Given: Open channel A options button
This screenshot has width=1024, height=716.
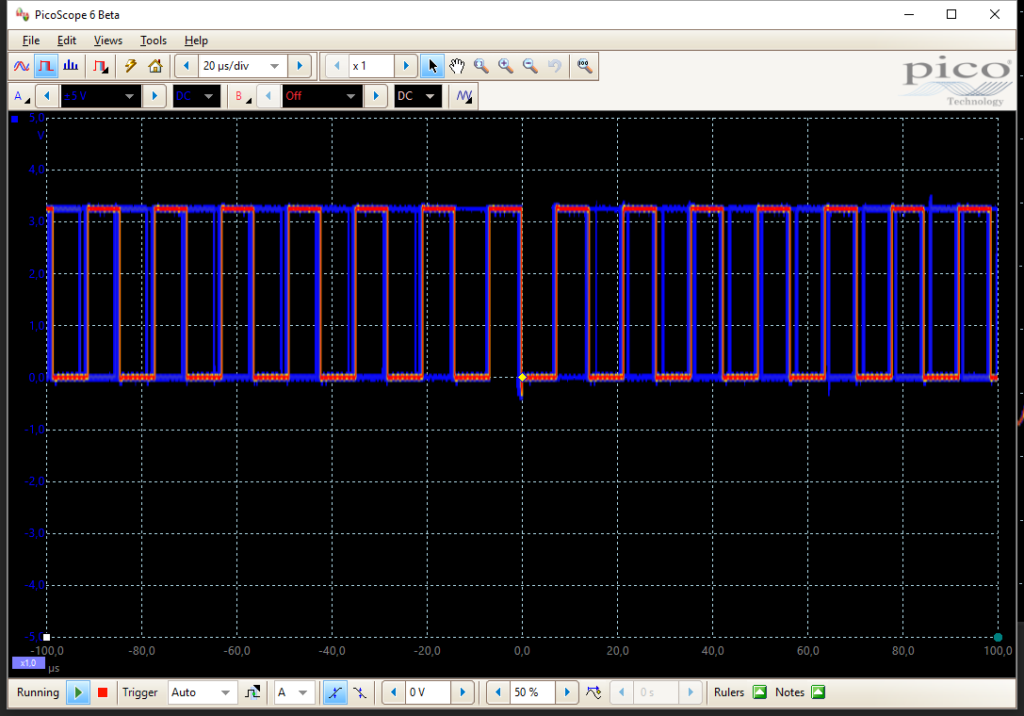Looking at the screenshot, I should pos(22,96).
